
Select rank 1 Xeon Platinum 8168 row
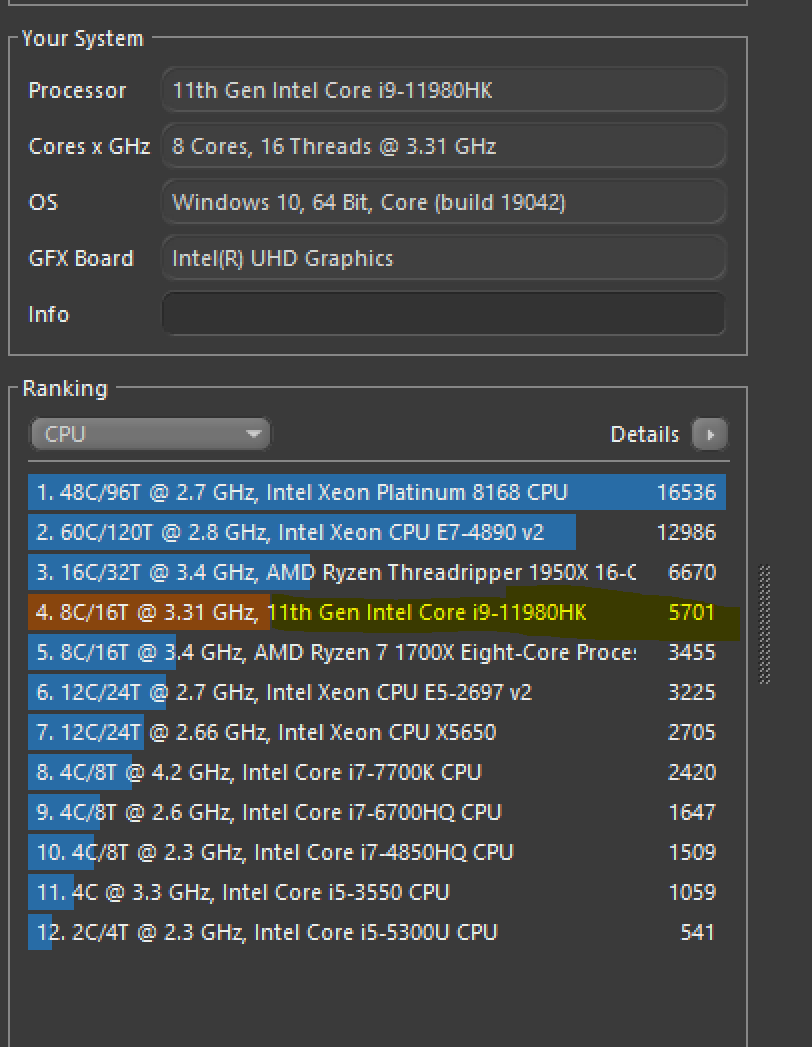tap(377, 492)
